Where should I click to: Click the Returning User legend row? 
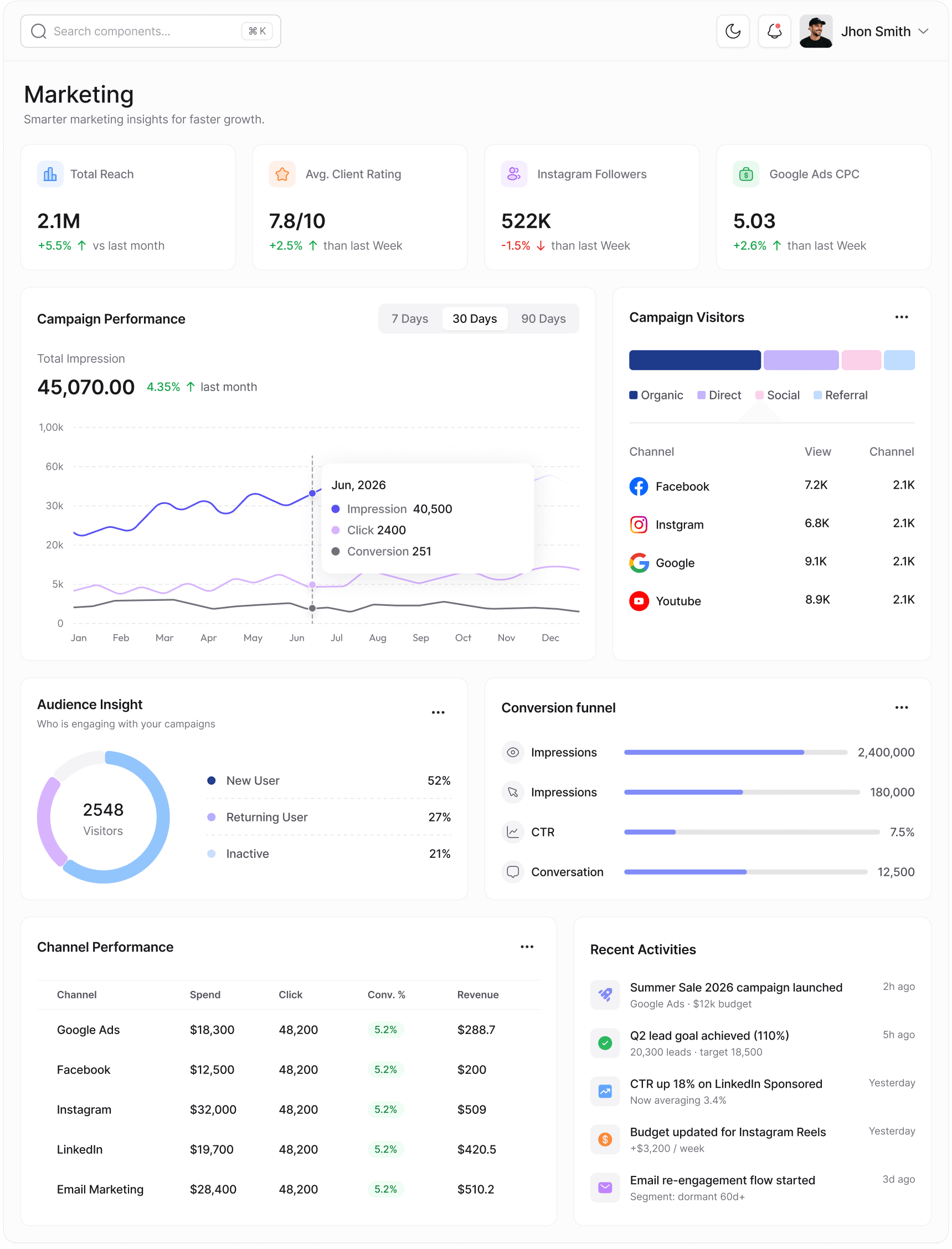[328, 817]
